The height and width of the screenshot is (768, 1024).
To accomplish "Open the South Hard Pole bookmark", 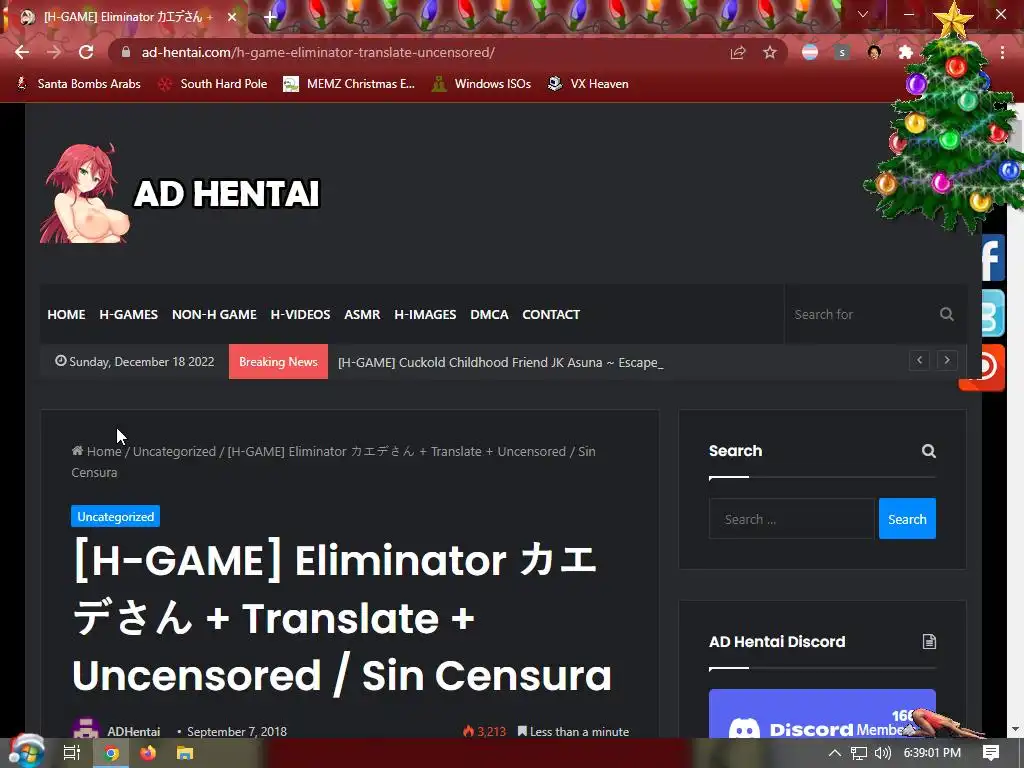I will 214,84.
